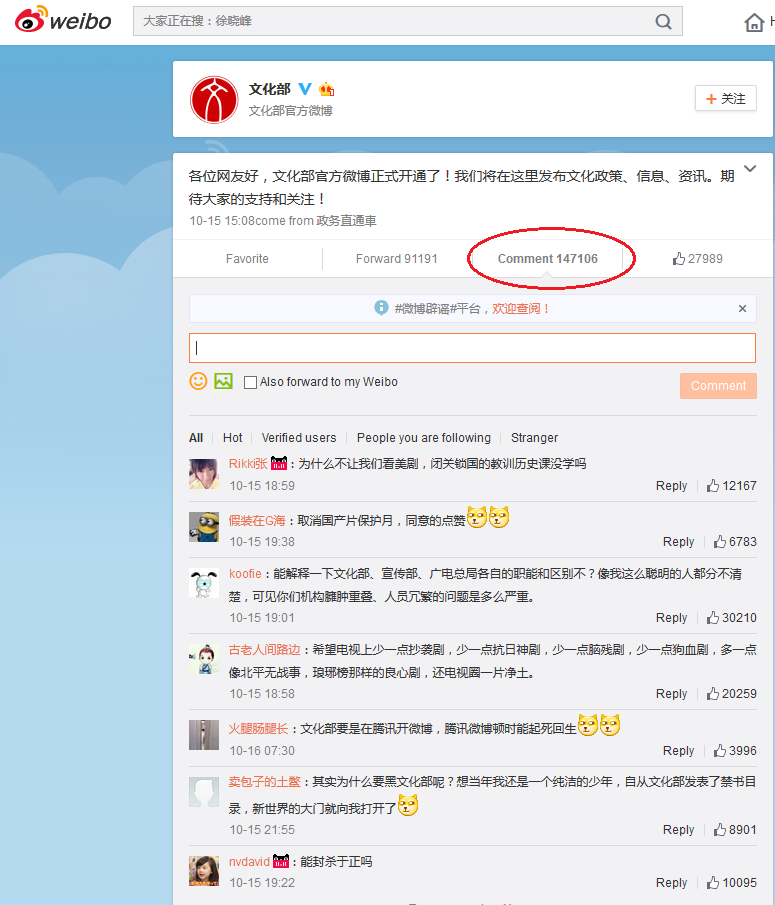Open the 欢迎查阅！ link
775x905 pixels.
coord(520,309)
